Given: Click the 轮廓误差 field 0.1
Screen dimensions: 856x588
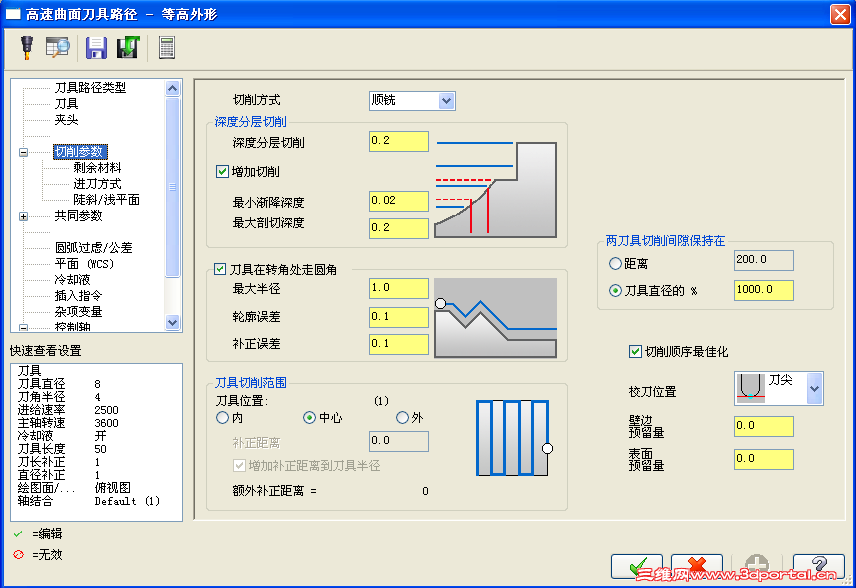Looking at the screenshot, I should click(399, 317).
